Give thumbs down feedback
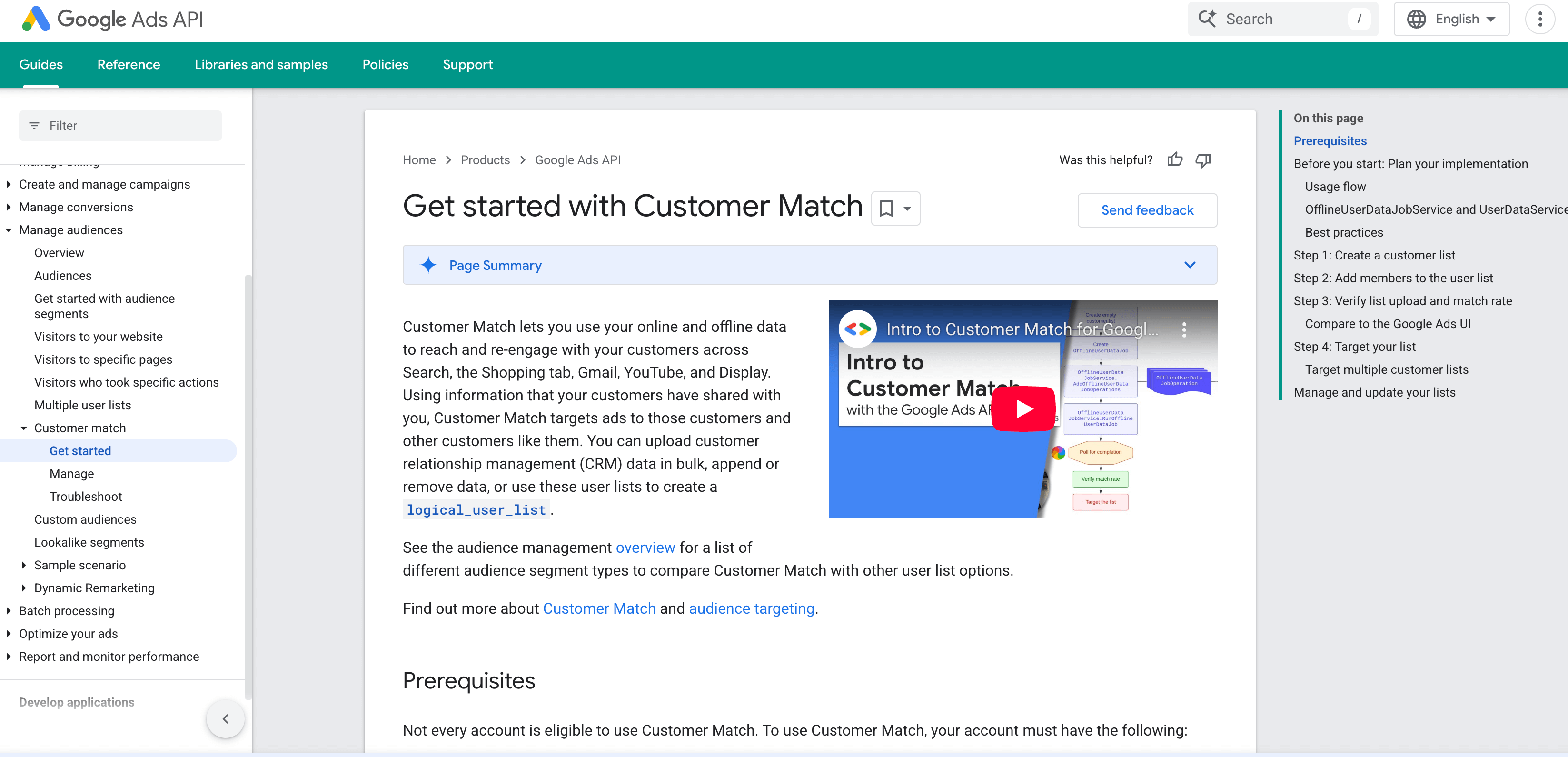 (1203, 160)
